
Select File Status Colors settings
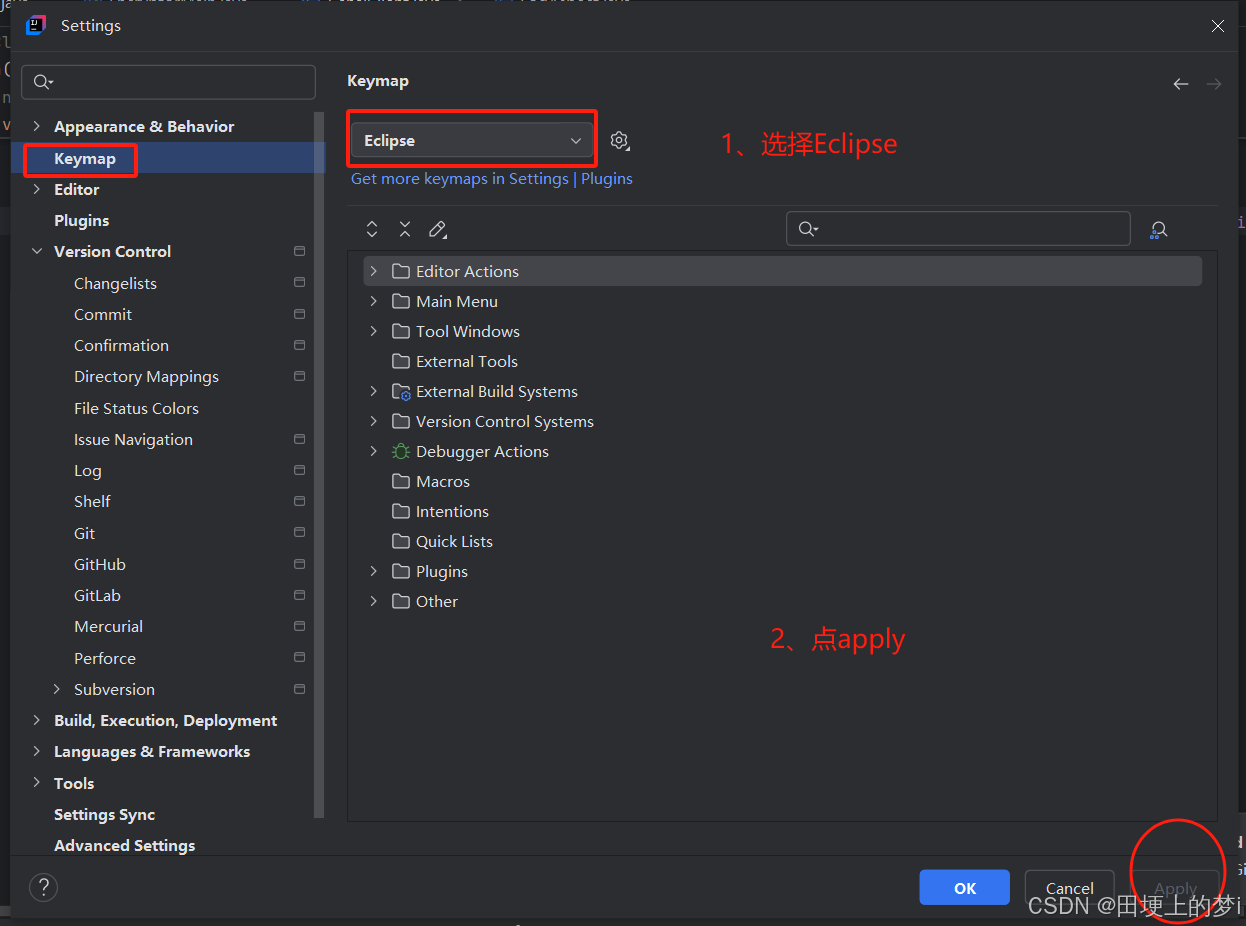click(136, 408)
